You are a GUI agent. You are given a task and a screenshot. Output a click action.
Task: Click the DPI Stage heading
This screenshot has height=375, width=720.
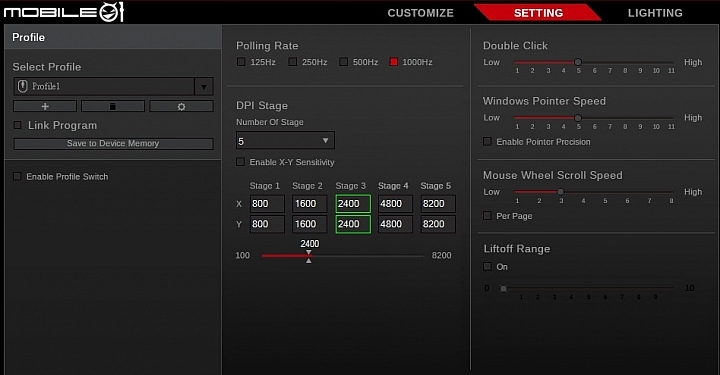pyautogui.click(x=262, y=106)
